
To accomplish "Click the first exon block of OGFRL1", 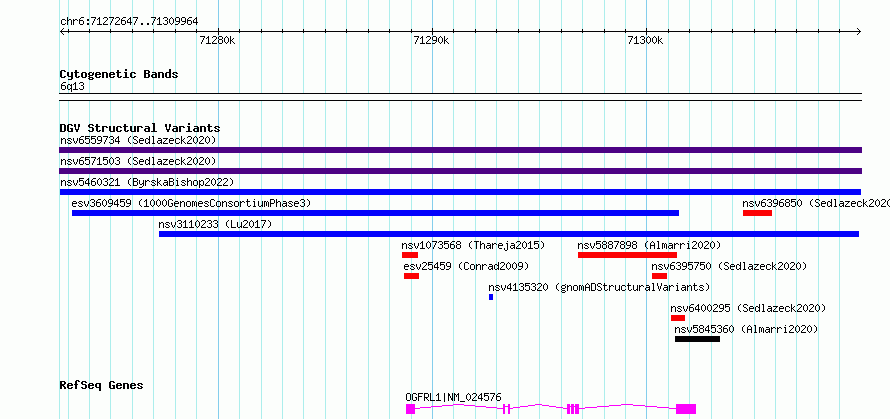I will (410, 409).
